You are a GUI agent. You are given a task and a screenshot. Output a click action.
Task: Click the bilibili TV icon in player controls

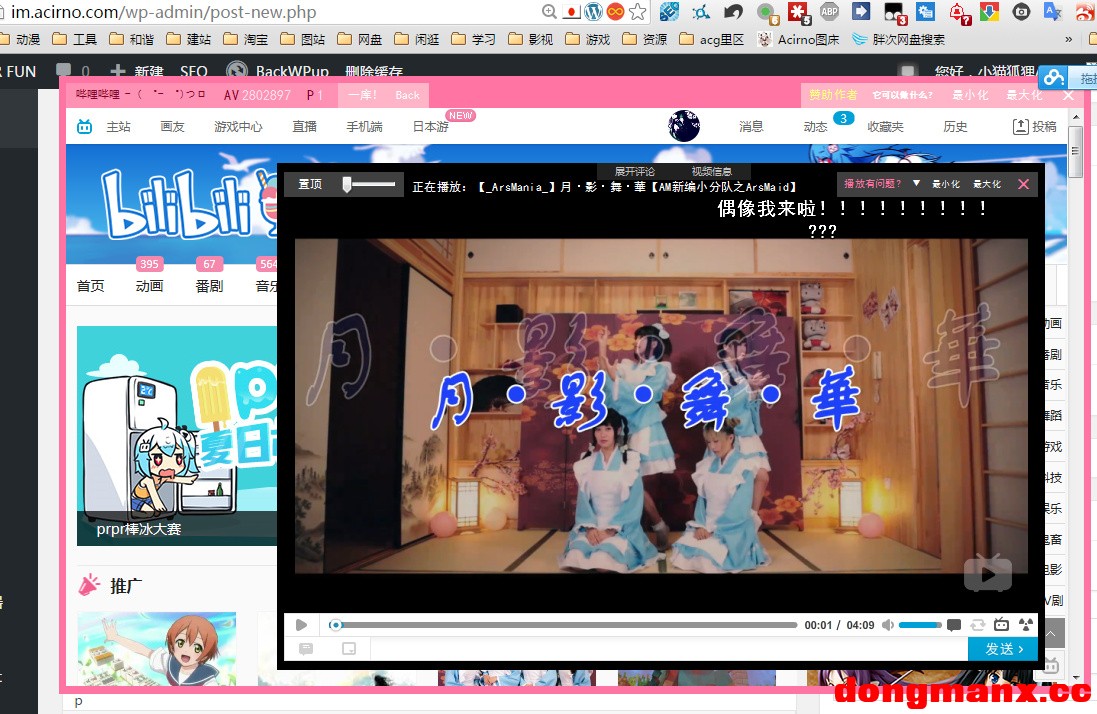1001,625
